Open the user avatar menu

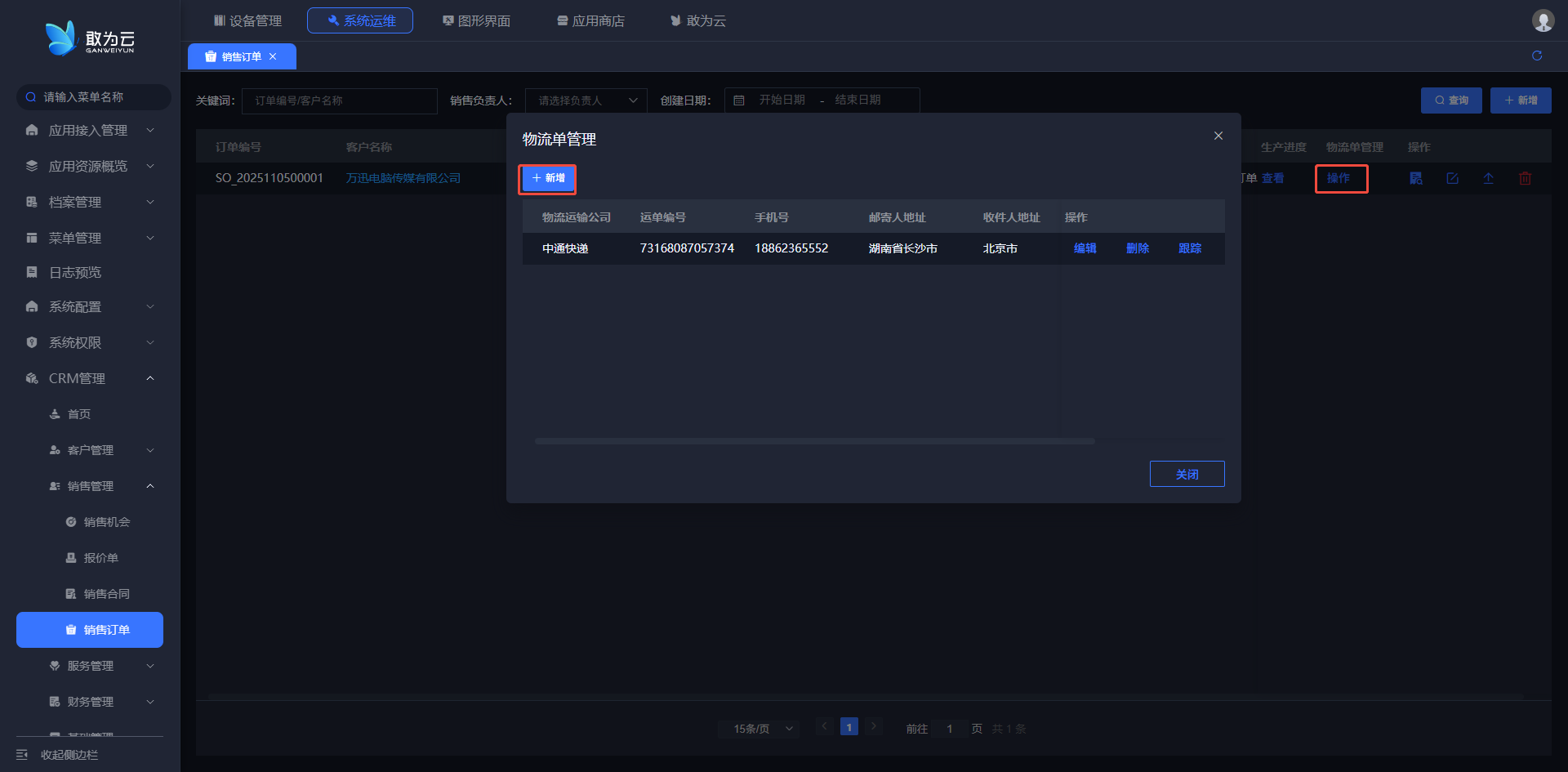1542,20
